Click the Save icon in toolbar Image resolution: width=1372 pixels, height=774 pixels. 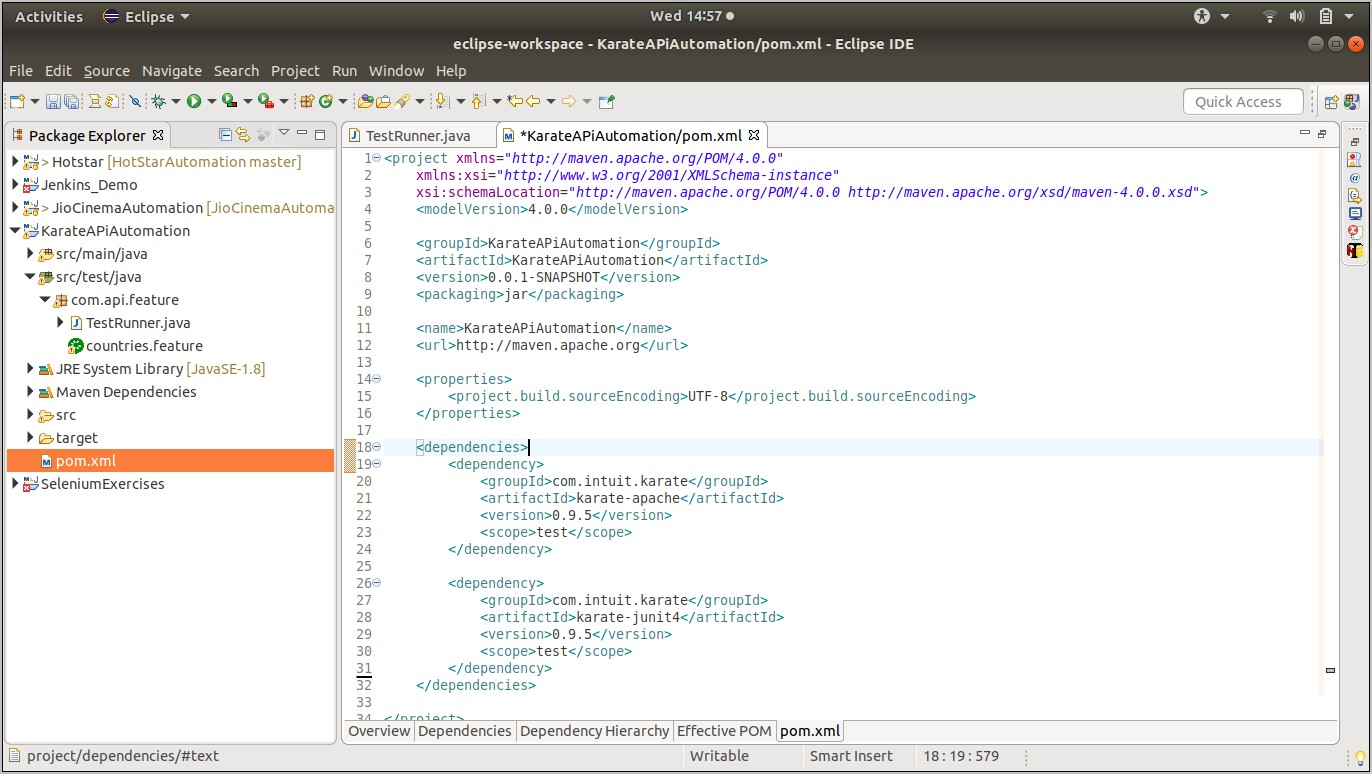click(x=53, y=101)
